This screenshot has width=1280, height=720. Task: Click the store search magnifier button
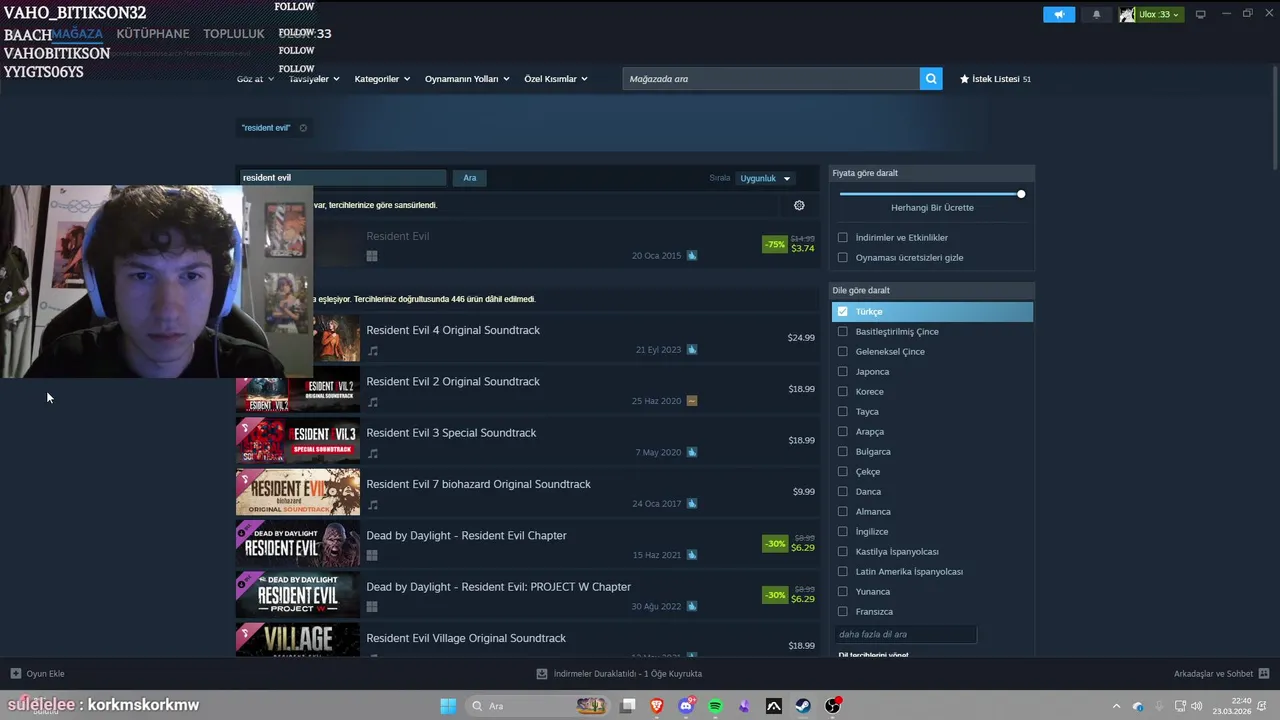(x=931, y=79)
